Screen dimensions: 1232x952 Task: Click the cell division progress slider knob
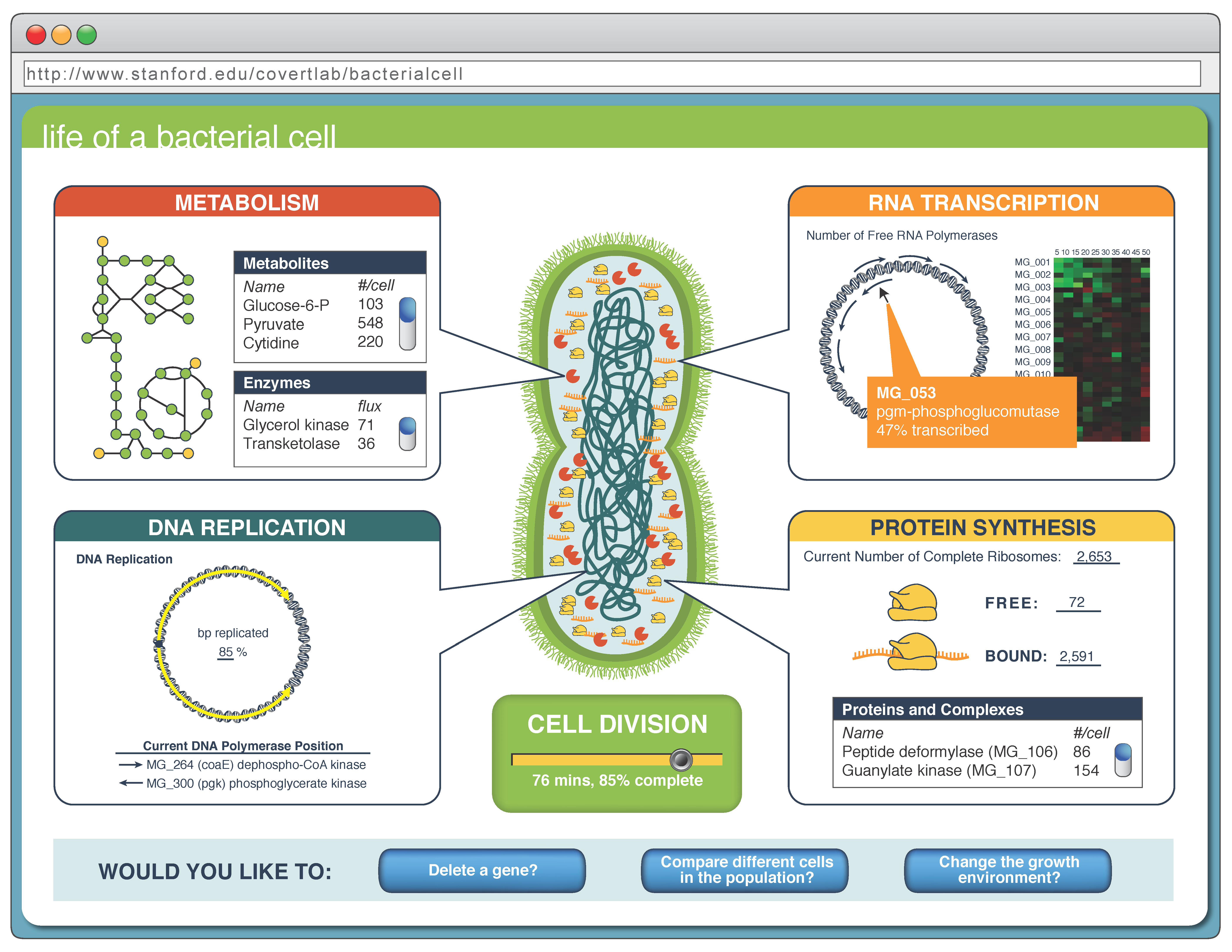[x=681, y=760]
